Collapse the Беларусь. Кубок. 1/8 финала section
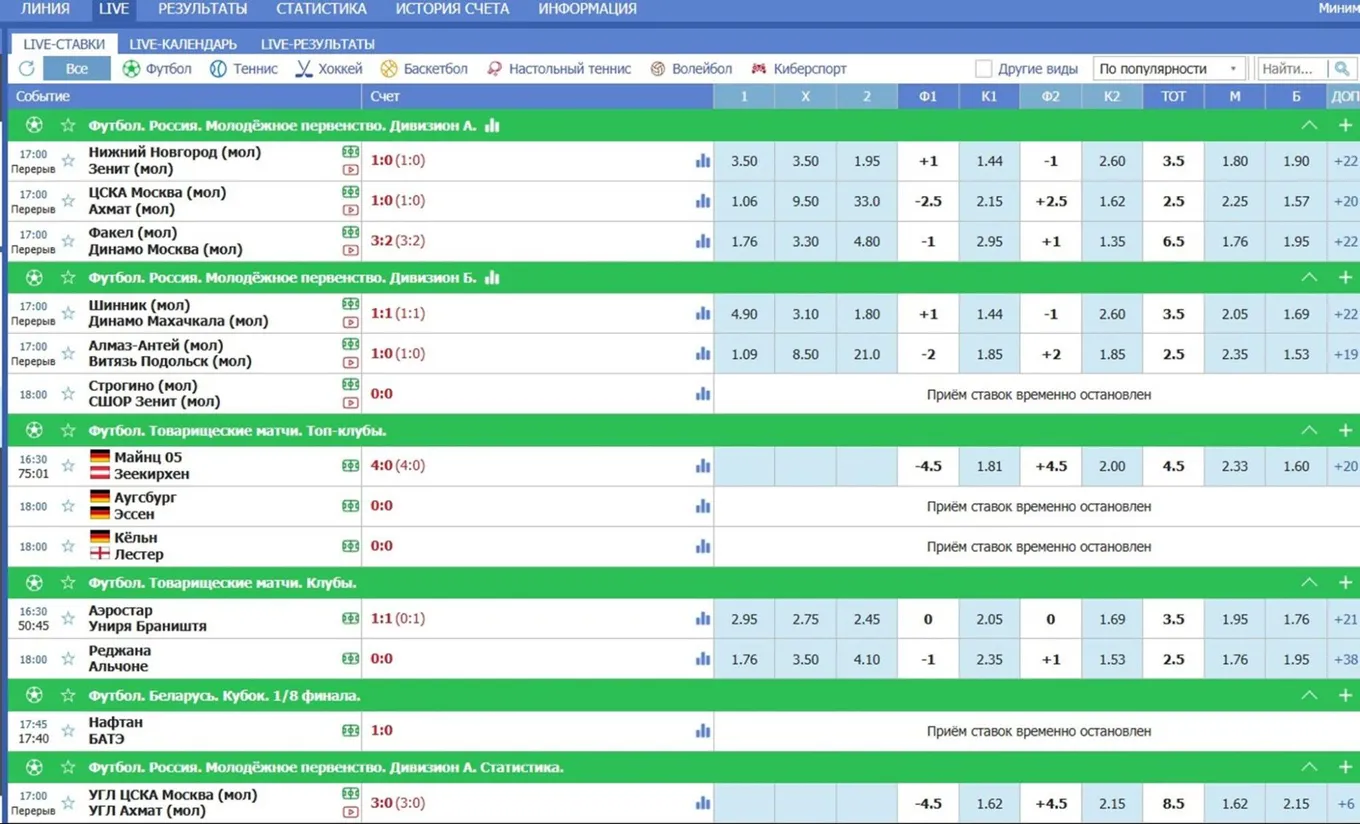Viewport: 1360px width, 824px height. point(1309,695)
